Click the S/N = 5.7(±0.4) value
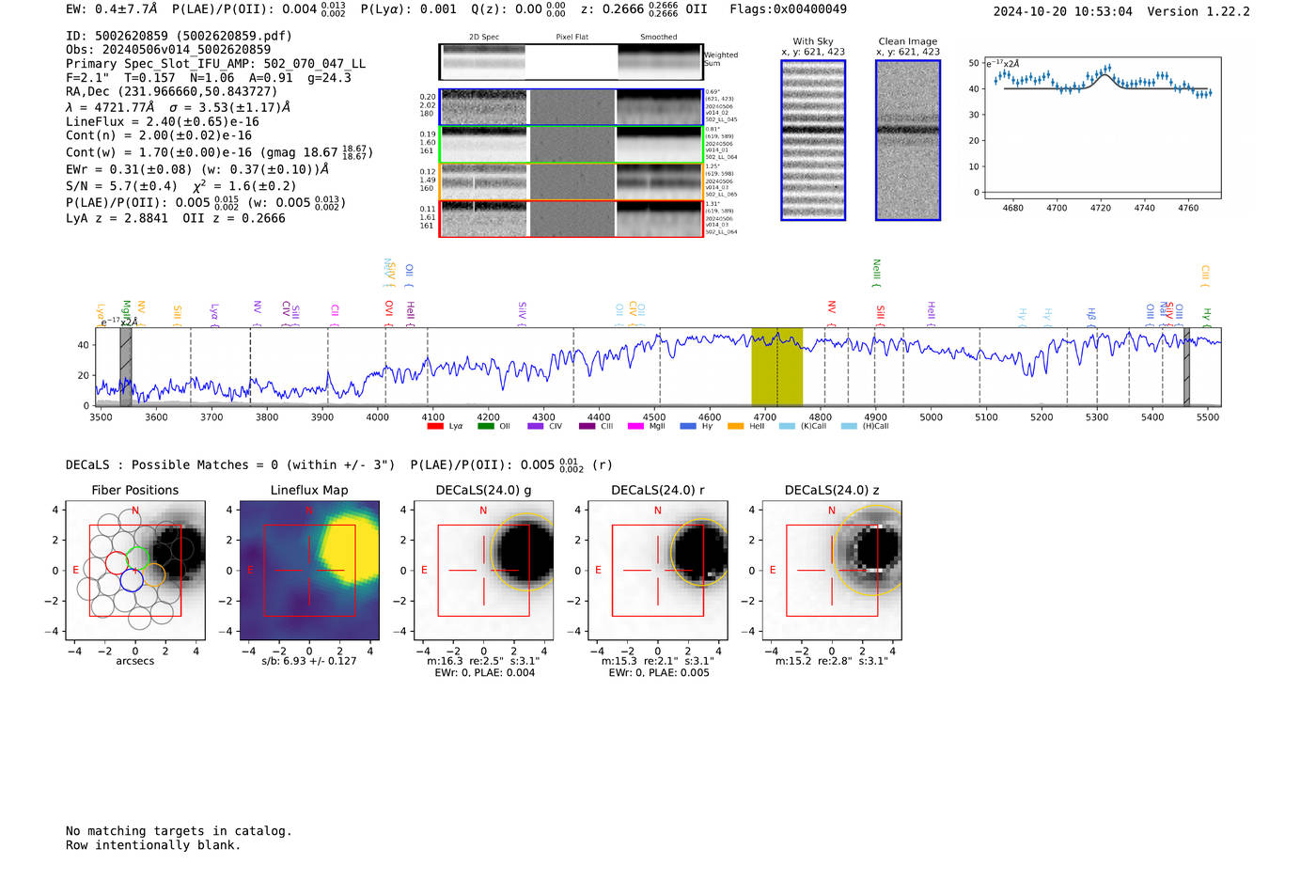 [x=121, y=186]
